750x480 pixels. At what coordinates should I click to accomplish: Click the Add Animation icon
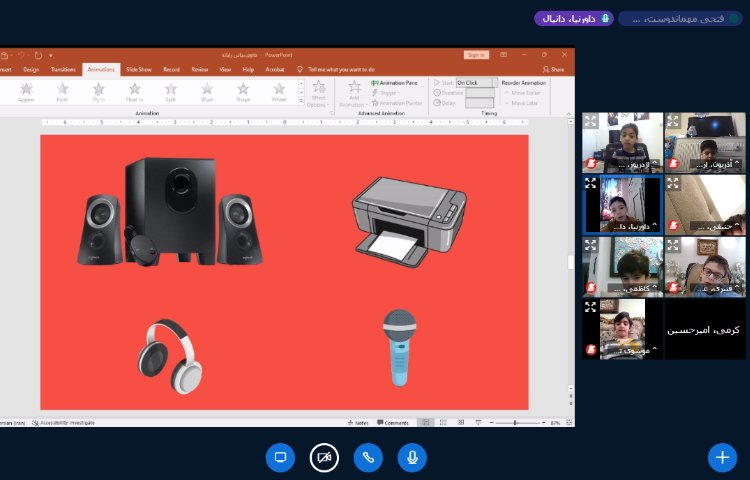pos(351,91)
